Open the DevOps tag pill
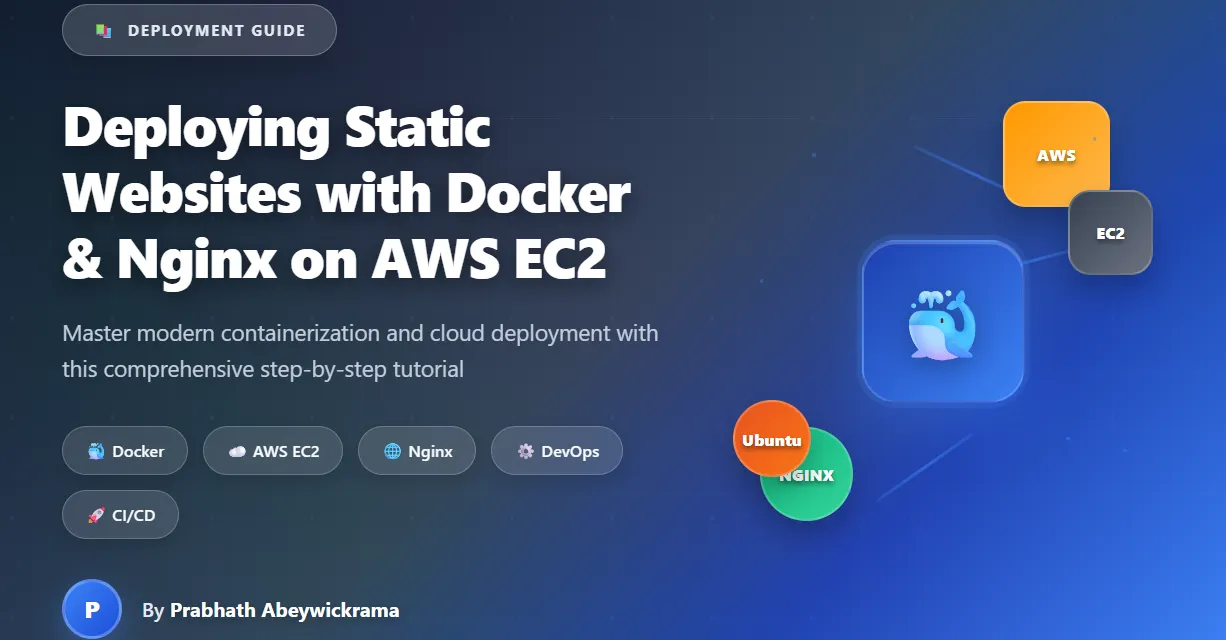This screenshot has width=1226, height=640. [x=557, y=450]
